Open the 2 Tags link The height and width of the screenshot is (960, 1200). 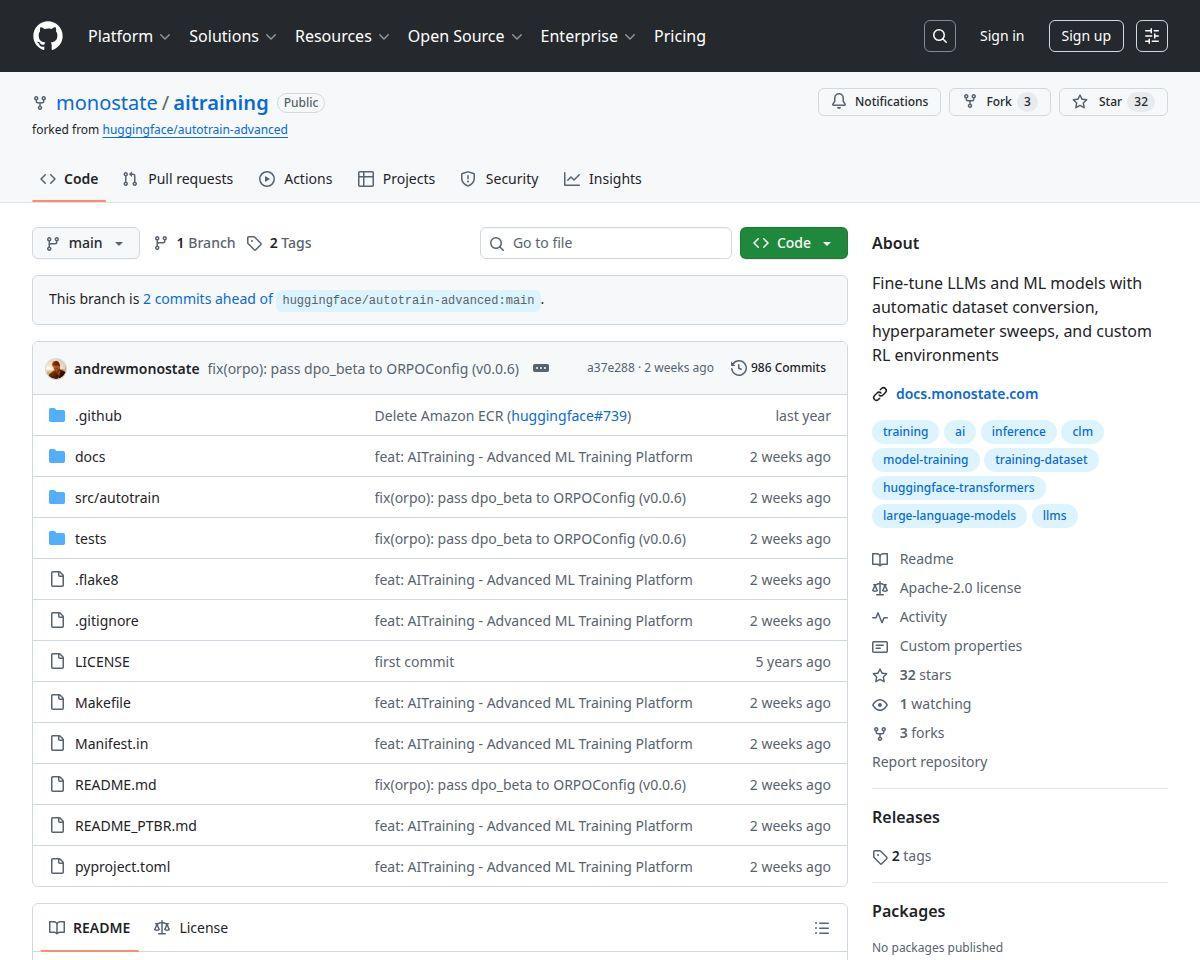pos(279,243)
